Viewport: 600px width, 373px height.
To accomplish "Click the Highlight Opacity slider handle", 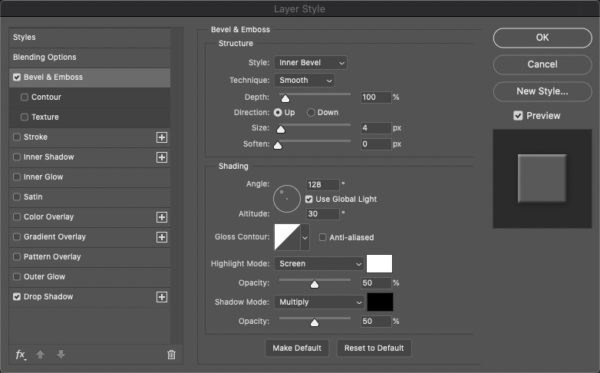I will (315, 284).
